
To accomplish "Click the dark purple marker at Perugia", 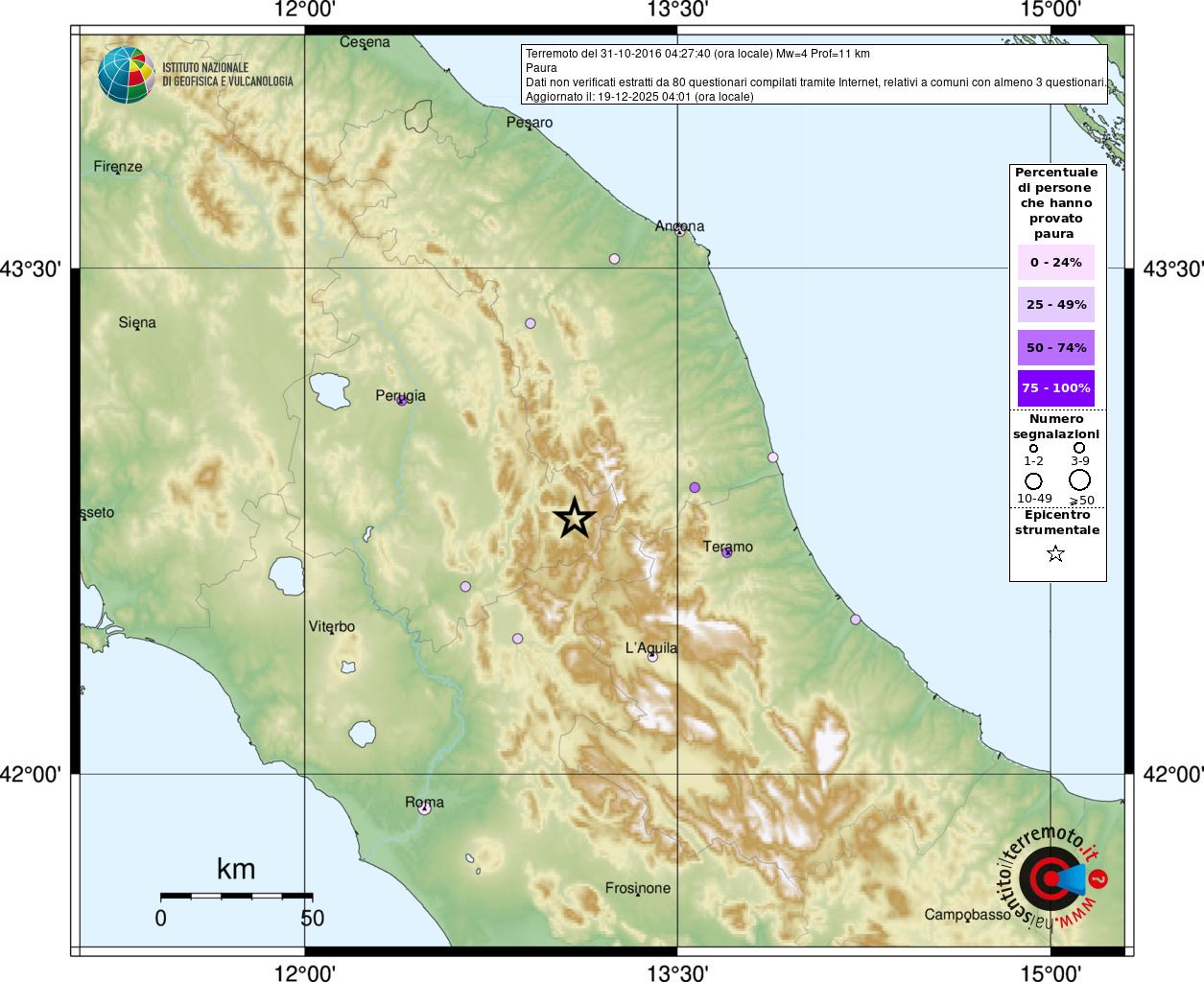I will tap(402, 400).
